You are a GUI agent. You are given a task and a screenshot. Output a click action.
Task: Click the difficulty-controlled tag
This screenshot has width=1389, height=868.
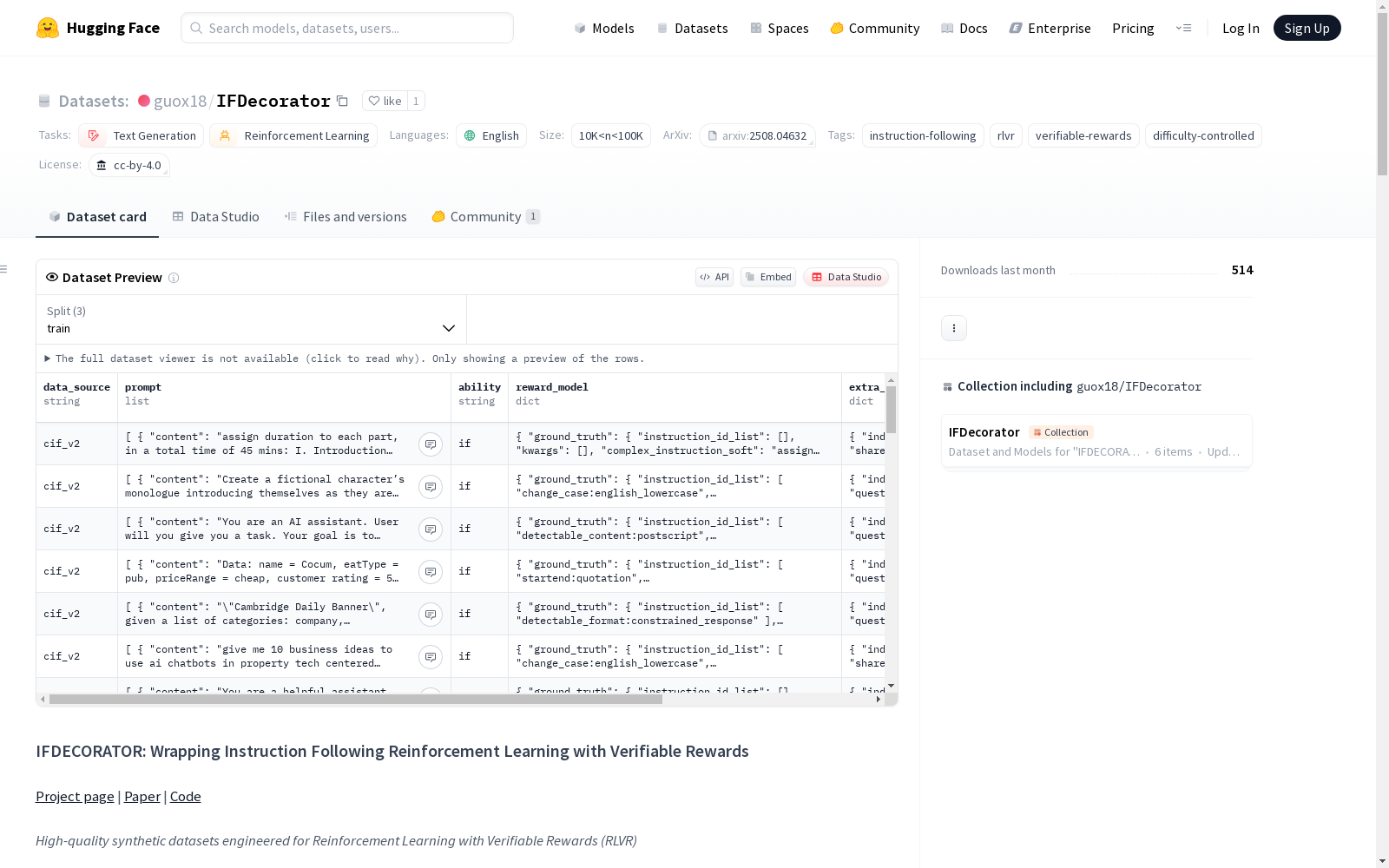point(1203,135)
